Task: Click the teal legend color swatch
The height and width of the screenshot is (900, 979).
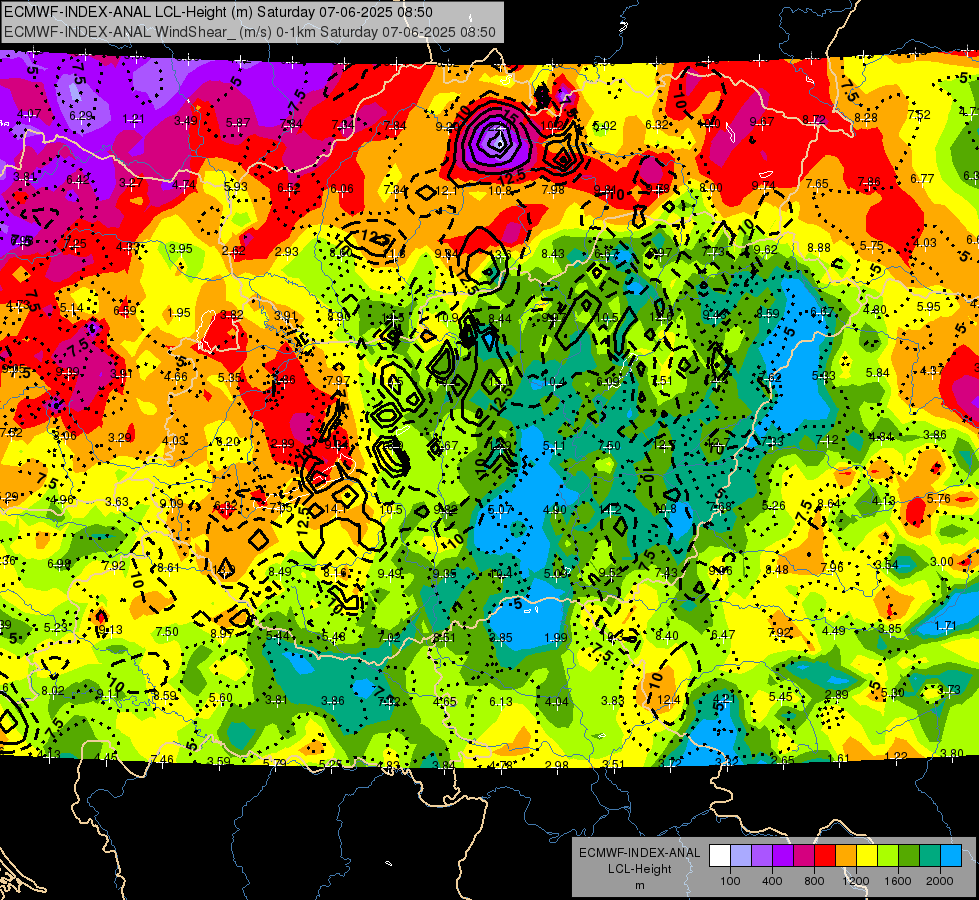Action: pos(930,856)
